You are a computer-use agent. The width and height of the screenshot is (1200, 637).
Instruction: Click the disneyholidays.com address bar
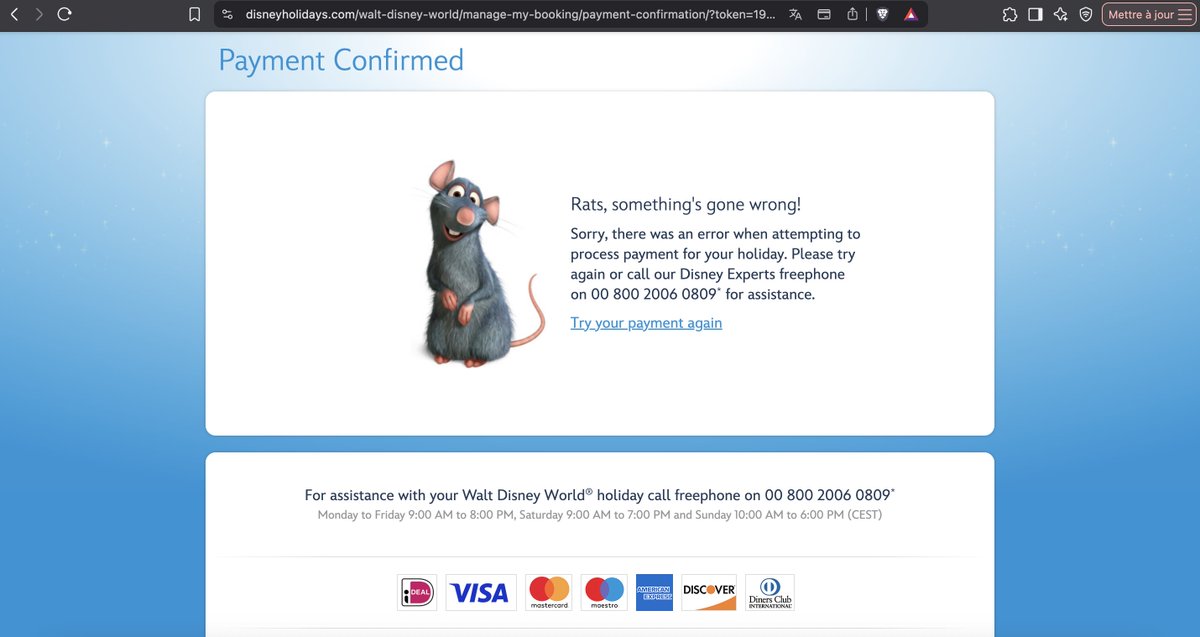coord(510,15)
